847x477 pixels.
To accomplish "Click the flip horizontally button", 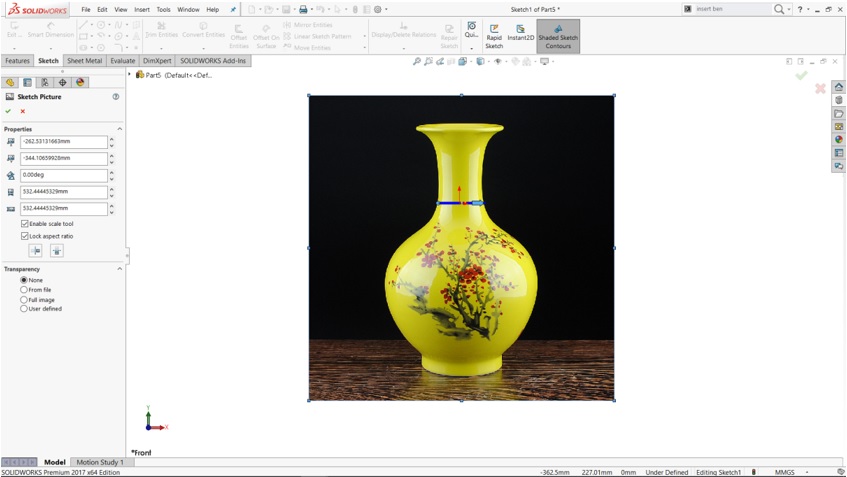I will tap(35, 251).
